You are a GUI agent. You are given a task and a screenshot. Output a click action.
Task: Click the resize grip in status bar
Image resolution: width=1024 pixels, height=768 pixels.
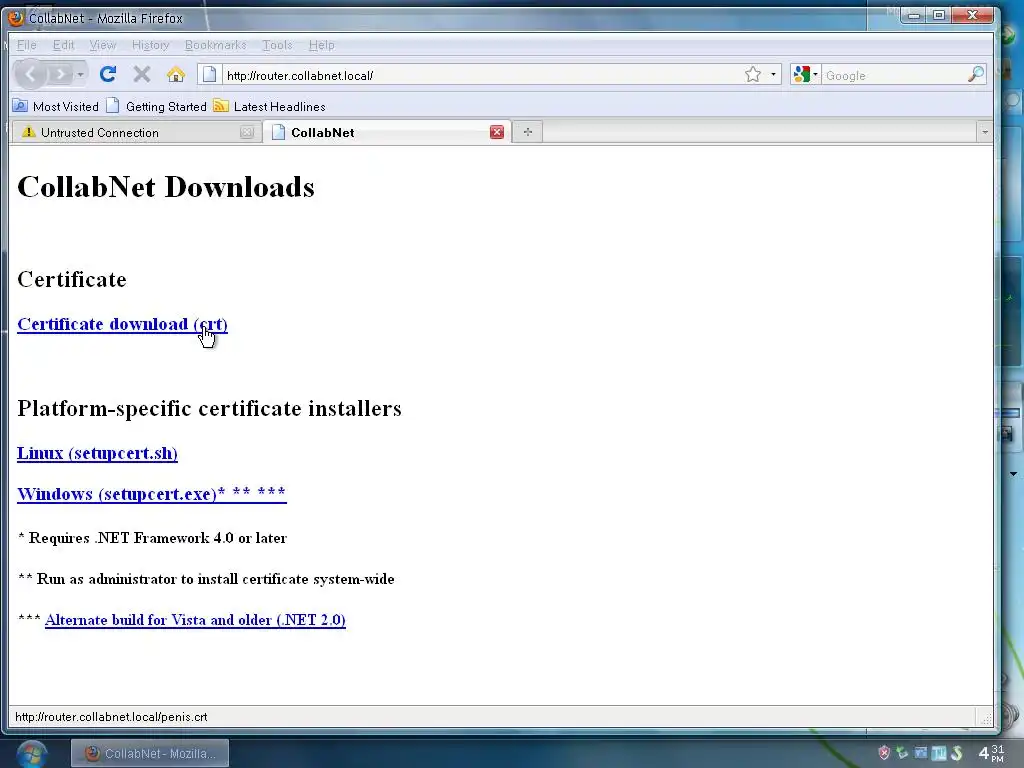[985, 718]
